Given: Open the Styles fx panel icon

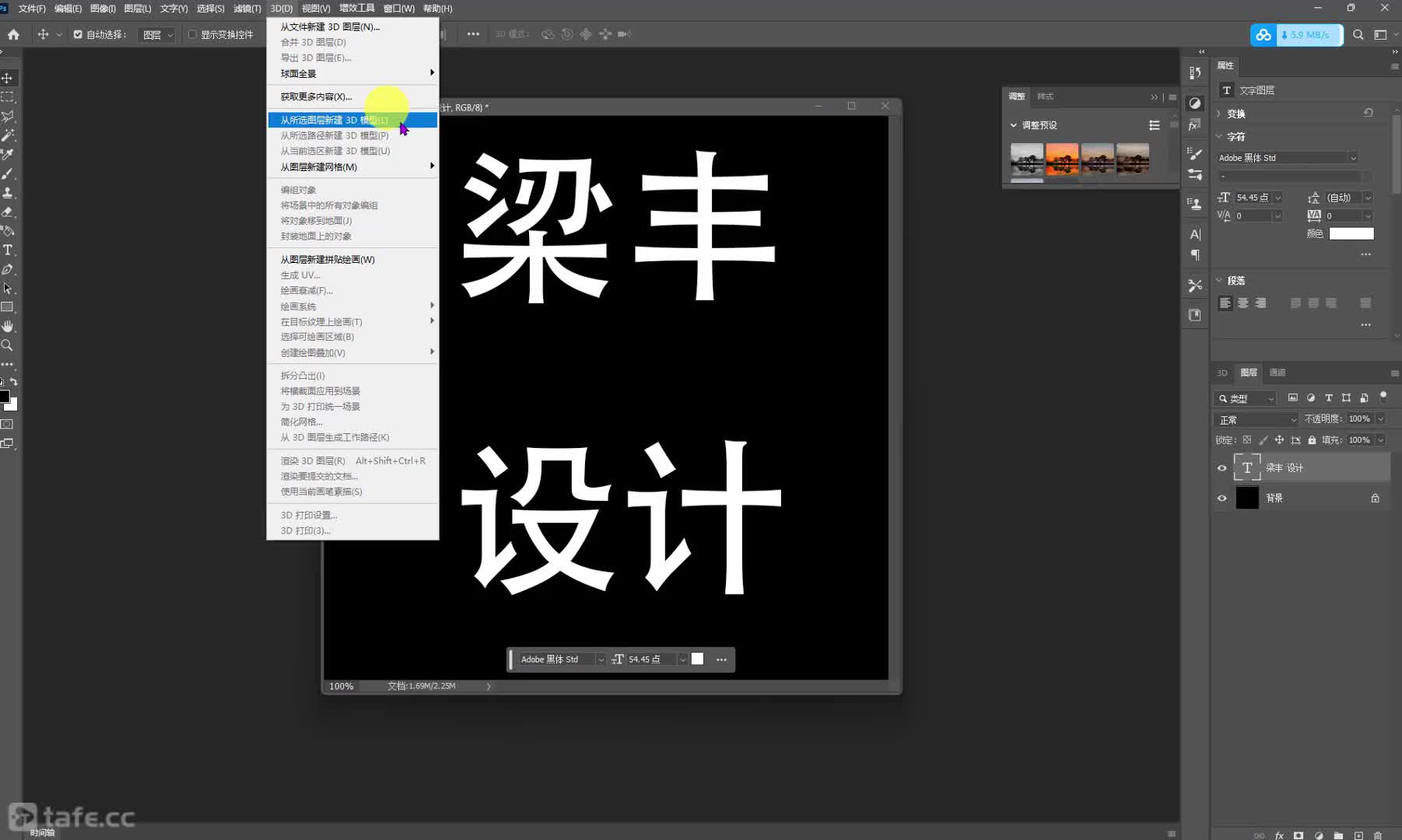Looking at the screenshot, I should (1195, 124).
